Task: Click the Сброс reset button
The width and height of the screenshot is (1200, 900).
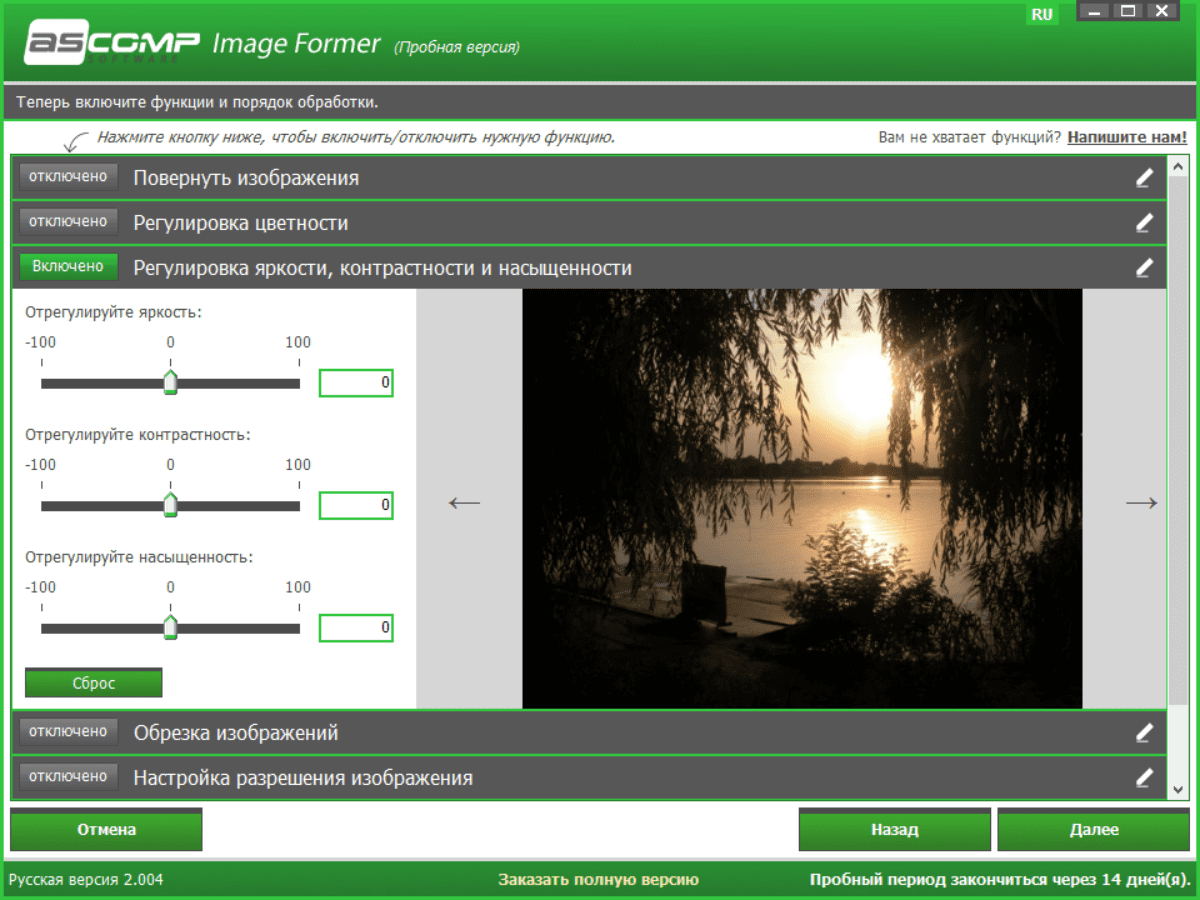Action: pyautogui.click(x=93, y=683)
